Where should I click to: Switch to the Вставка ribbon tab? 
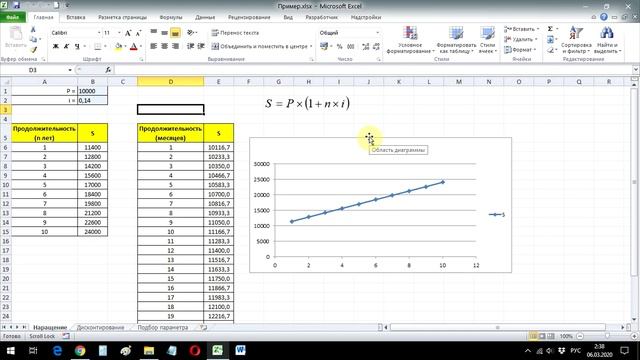pyautogui.click(x=76, y=18)
